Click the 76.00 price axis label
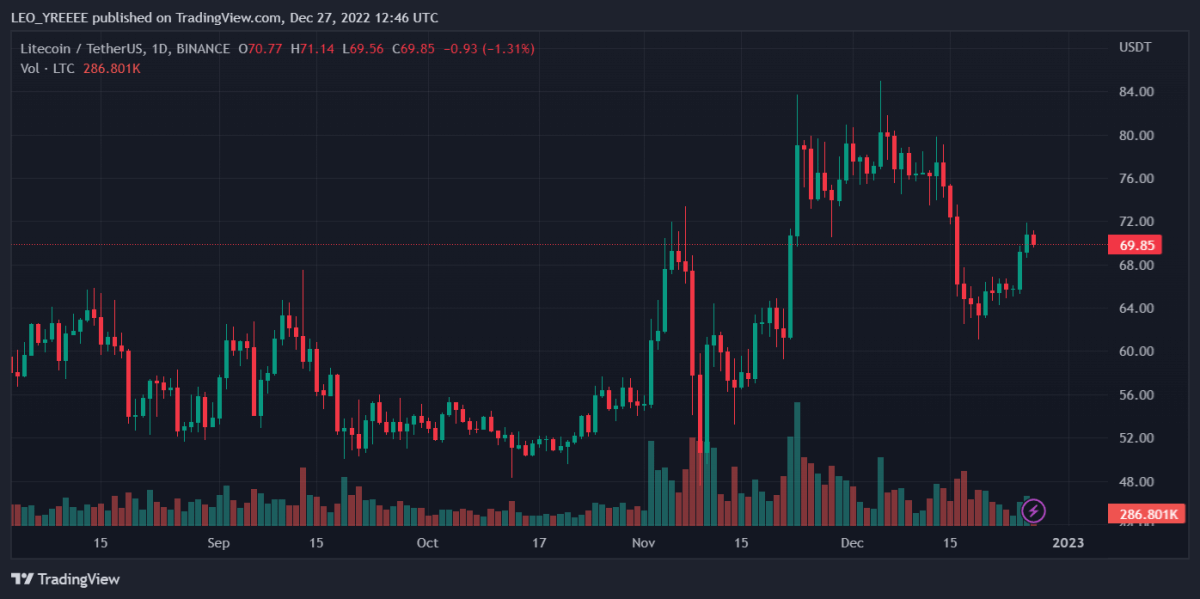 [1138, 178]
